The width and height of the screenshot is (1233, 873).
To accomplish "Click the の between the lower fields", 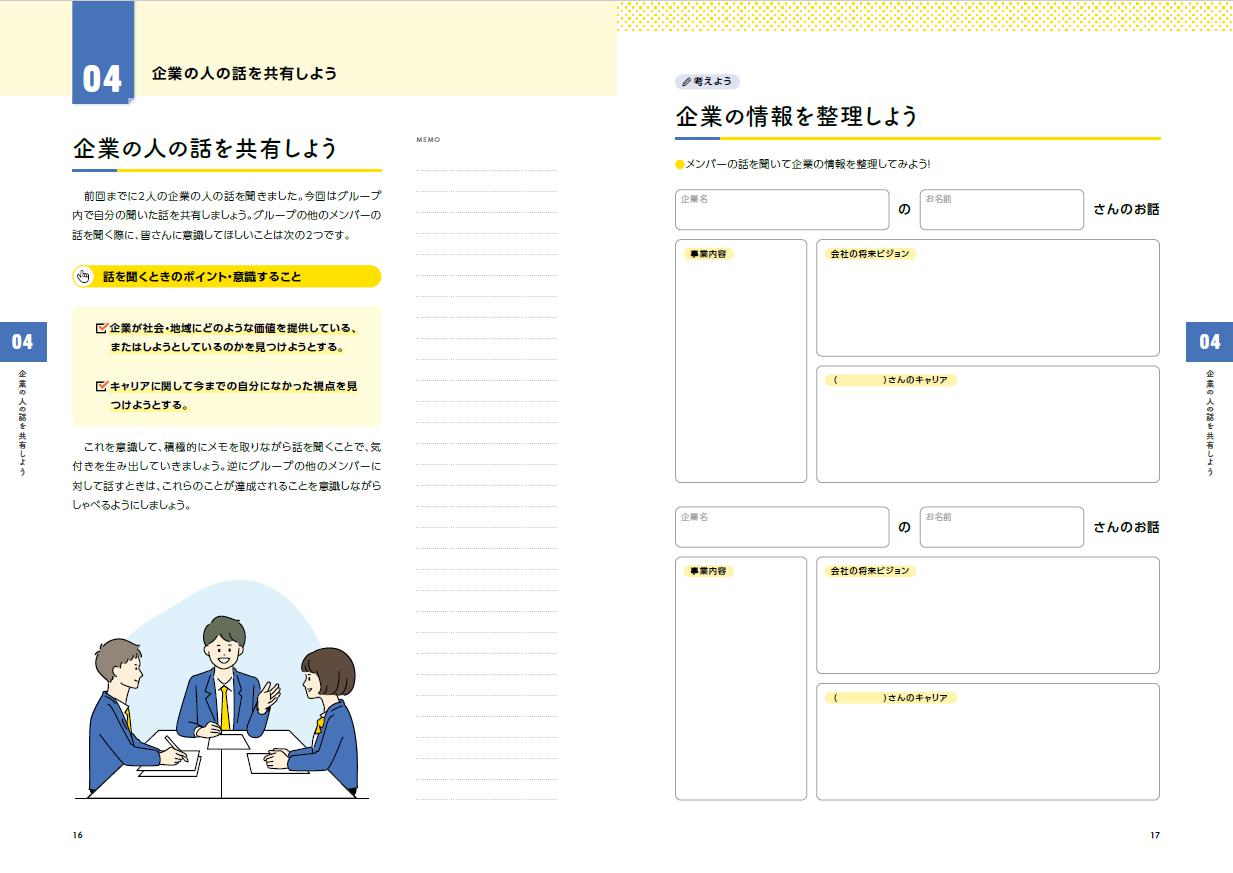I will (x=904, y=527).
